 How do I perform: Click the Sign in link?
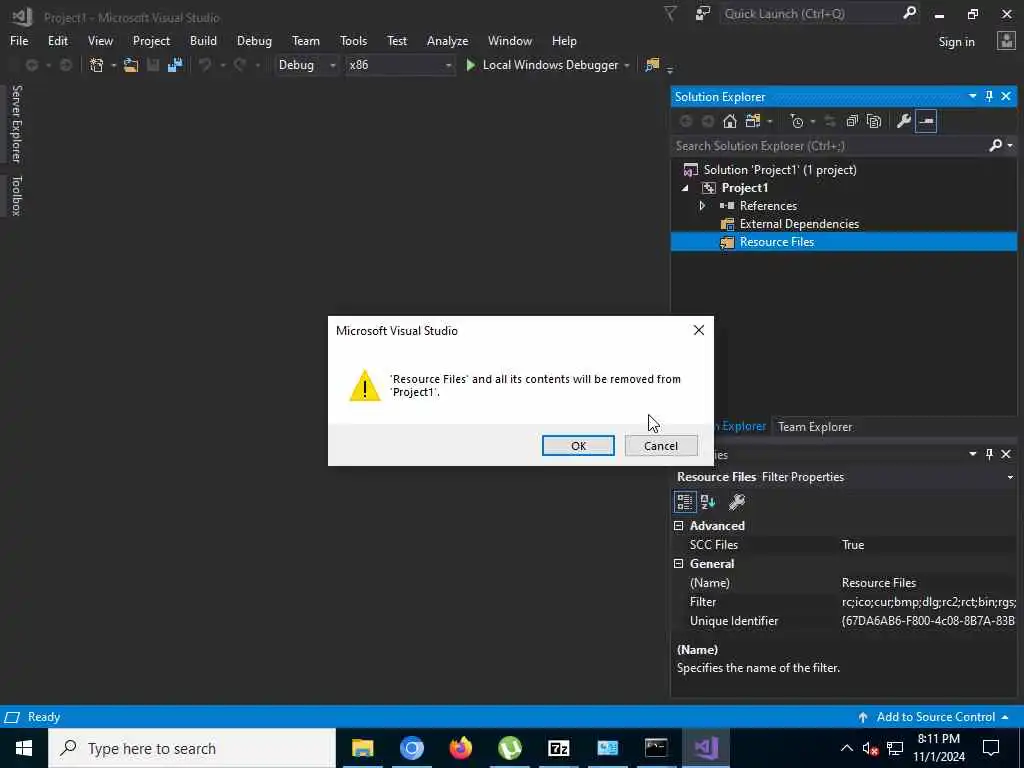point(956,42)
